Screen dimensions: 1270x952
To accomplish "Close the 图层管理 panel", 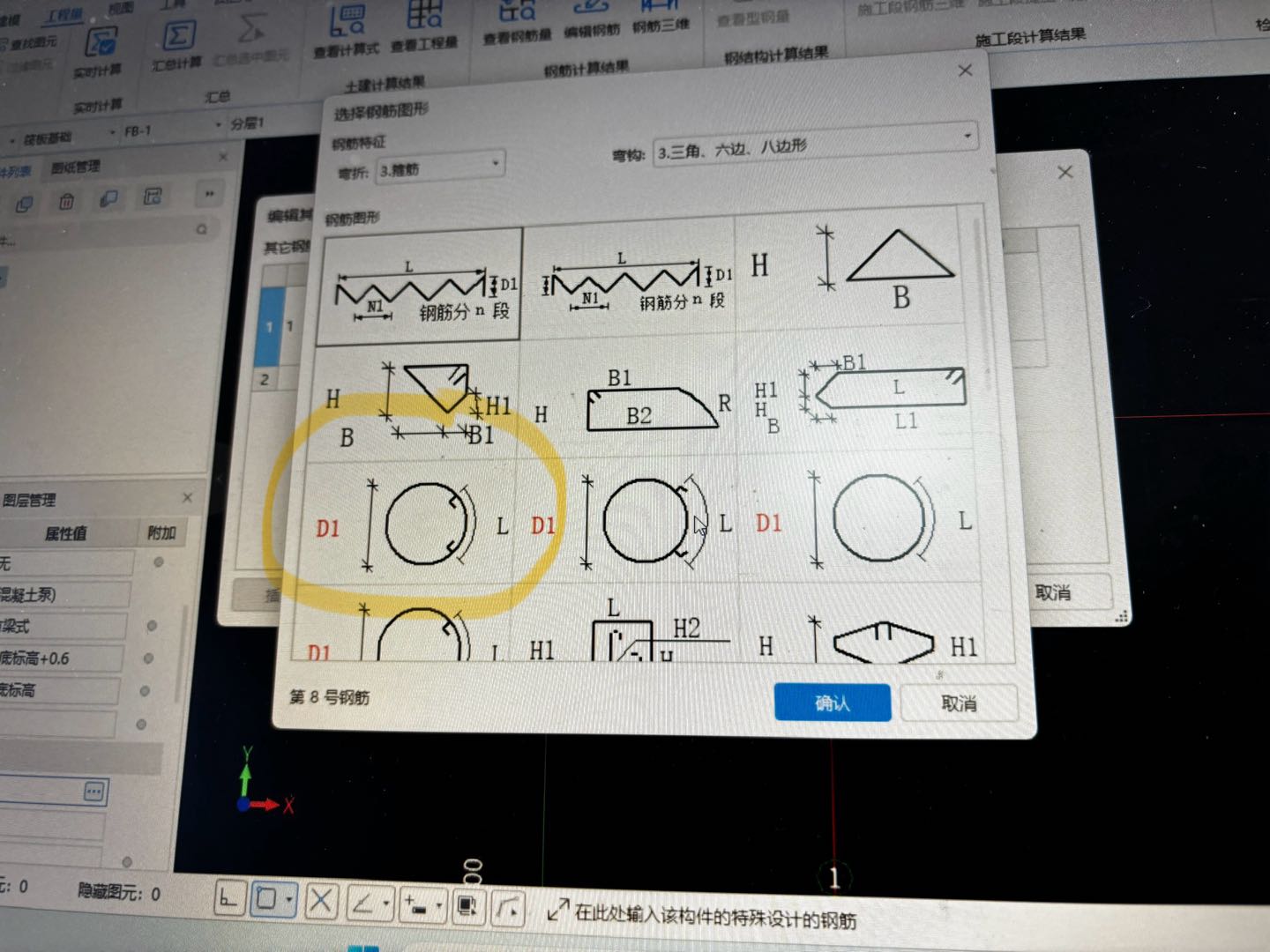I will tap(188, 498).
